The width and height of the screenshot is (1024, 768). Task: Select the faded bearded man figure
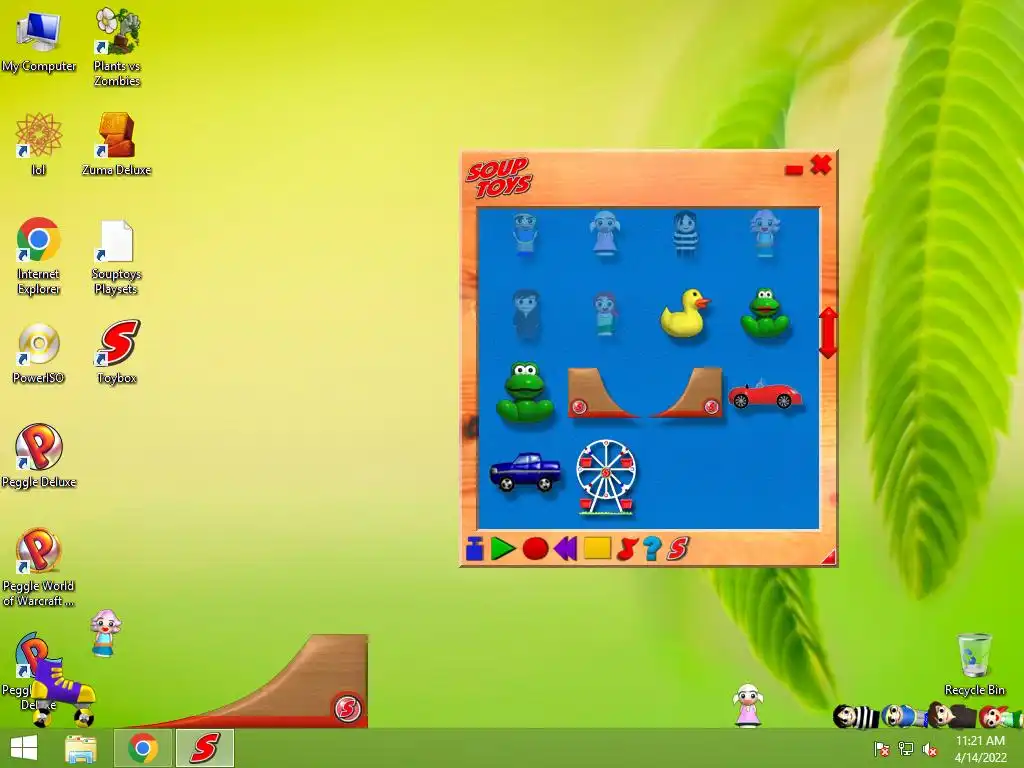[x=524, y=233]
